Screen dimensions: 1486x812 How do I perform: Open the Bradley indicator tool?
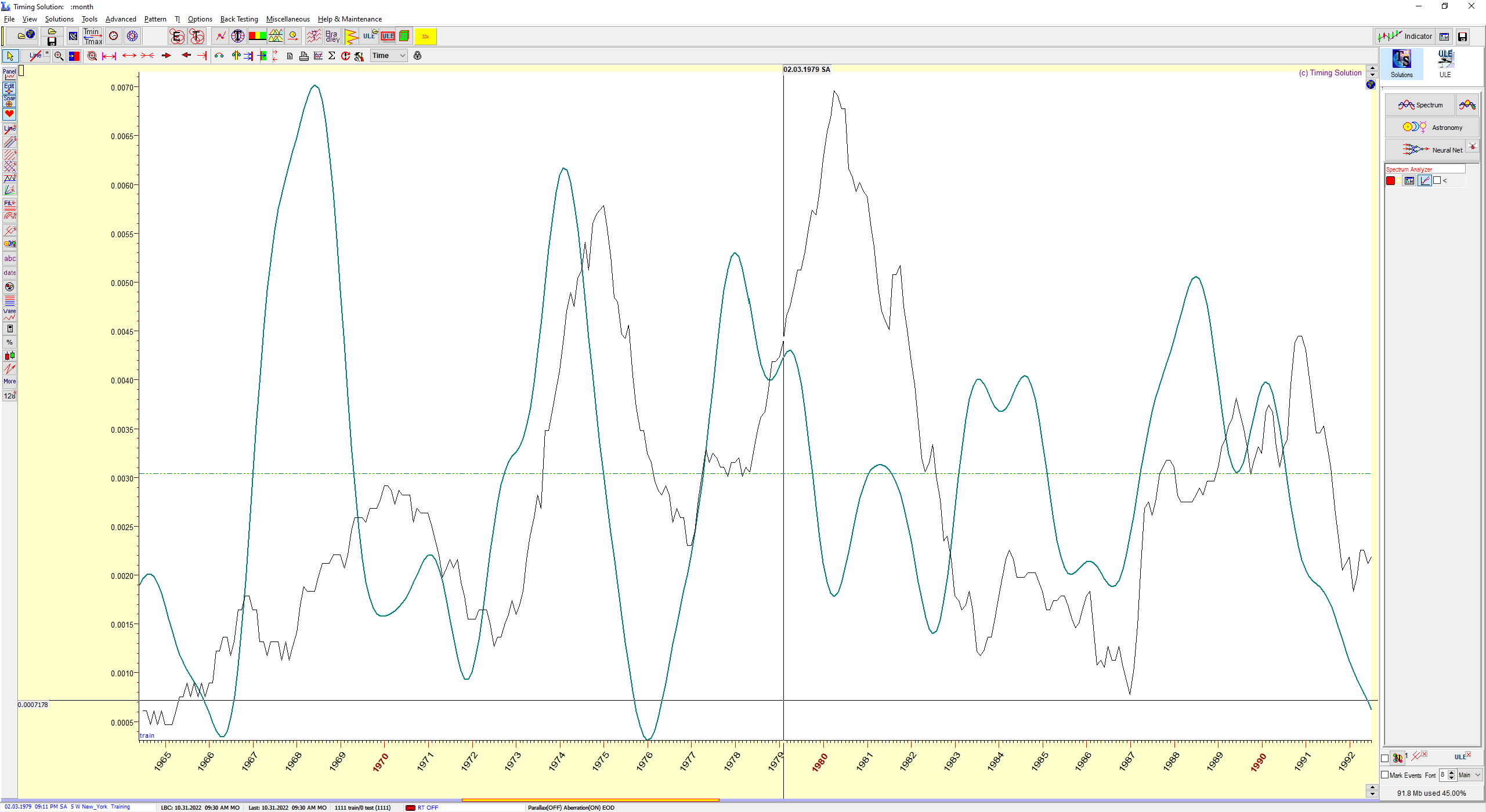332,37
